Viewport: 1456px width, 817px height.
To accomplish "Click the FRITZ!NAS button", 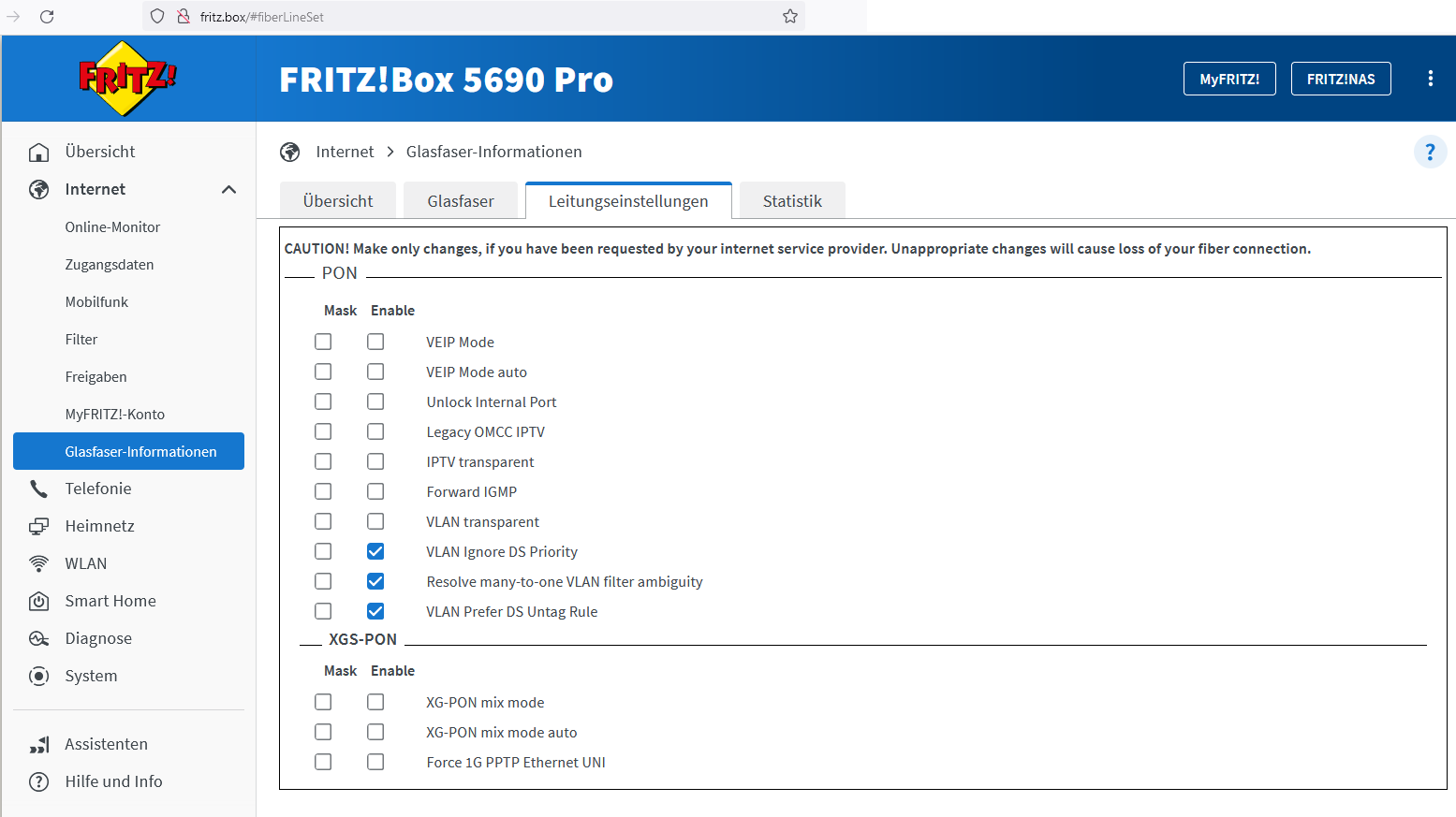I will click(x=1341, y=79).
